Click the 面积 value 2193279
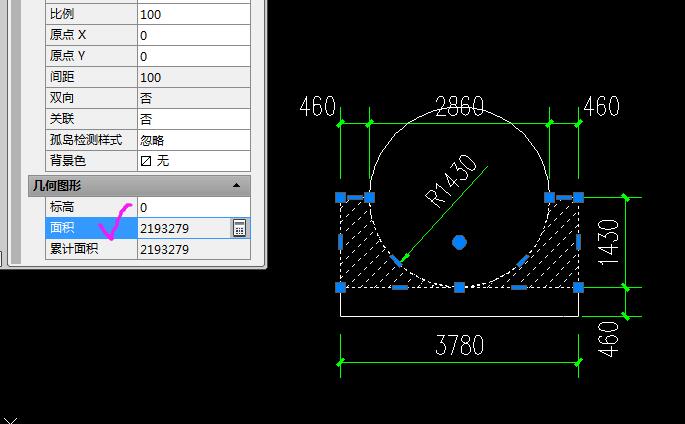The height and width of the screenshot is (424, 685). click(184, 228)
